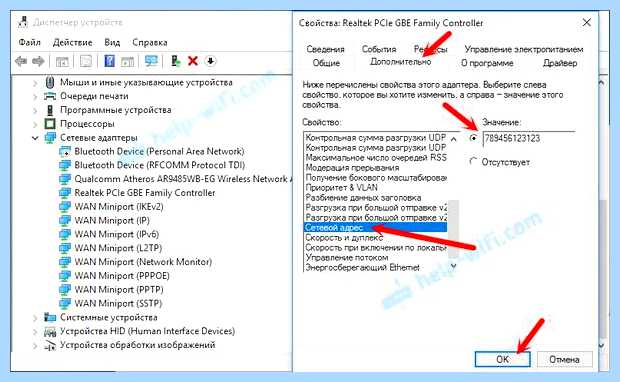Viewport: 620px width, 382px height.
Task: Click the icon beside Системные устройства
Action: tap(50, 317)
